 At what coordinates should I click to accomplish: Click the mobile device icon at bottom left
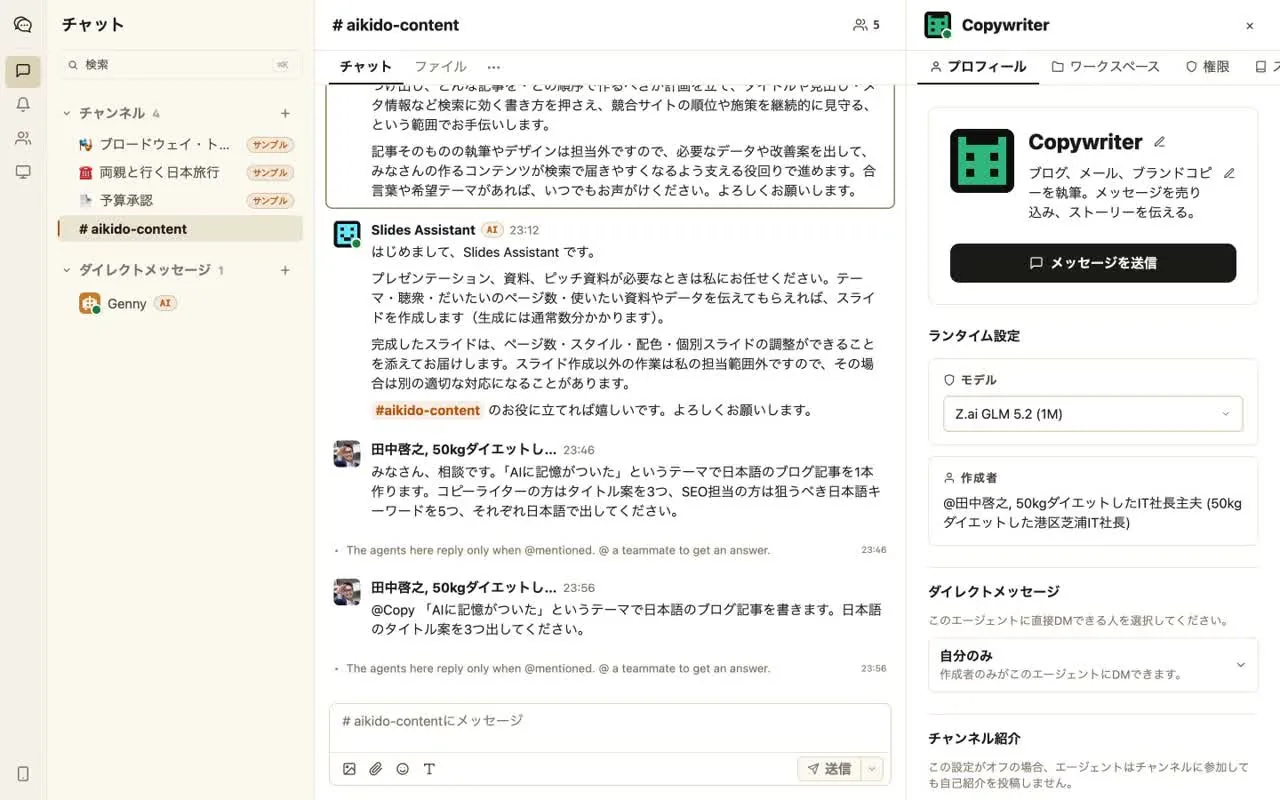pos(22,773)
